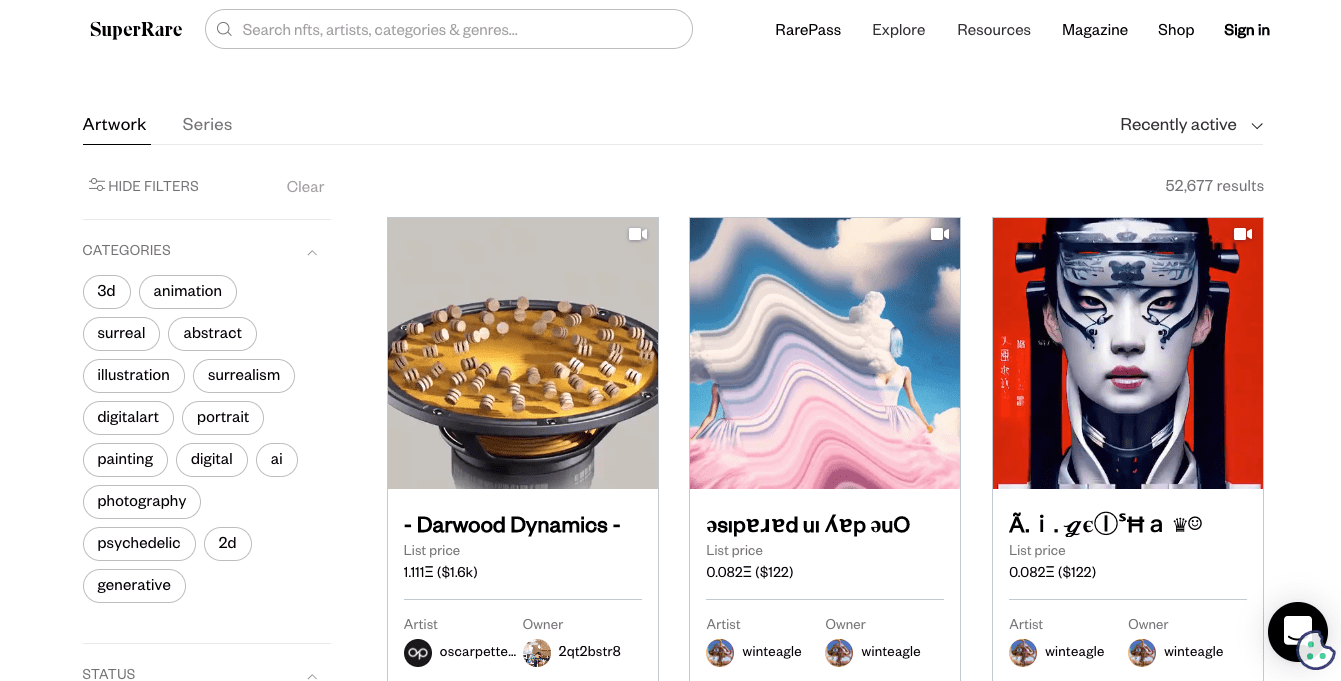The image size is (1341, 681).
Task: Select the search magnifying glass icon
Action: 224,29
